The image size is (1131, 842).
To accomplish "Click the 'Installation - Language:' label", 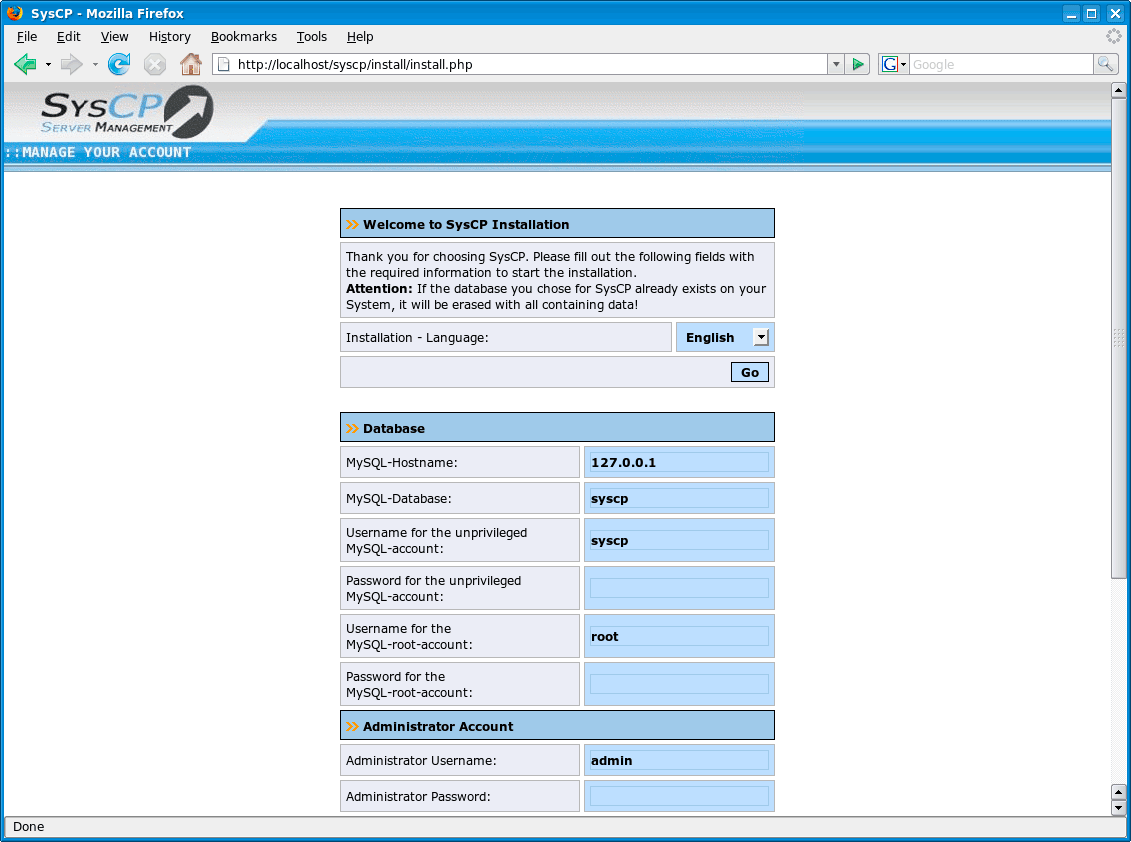I will click(417, 338).
